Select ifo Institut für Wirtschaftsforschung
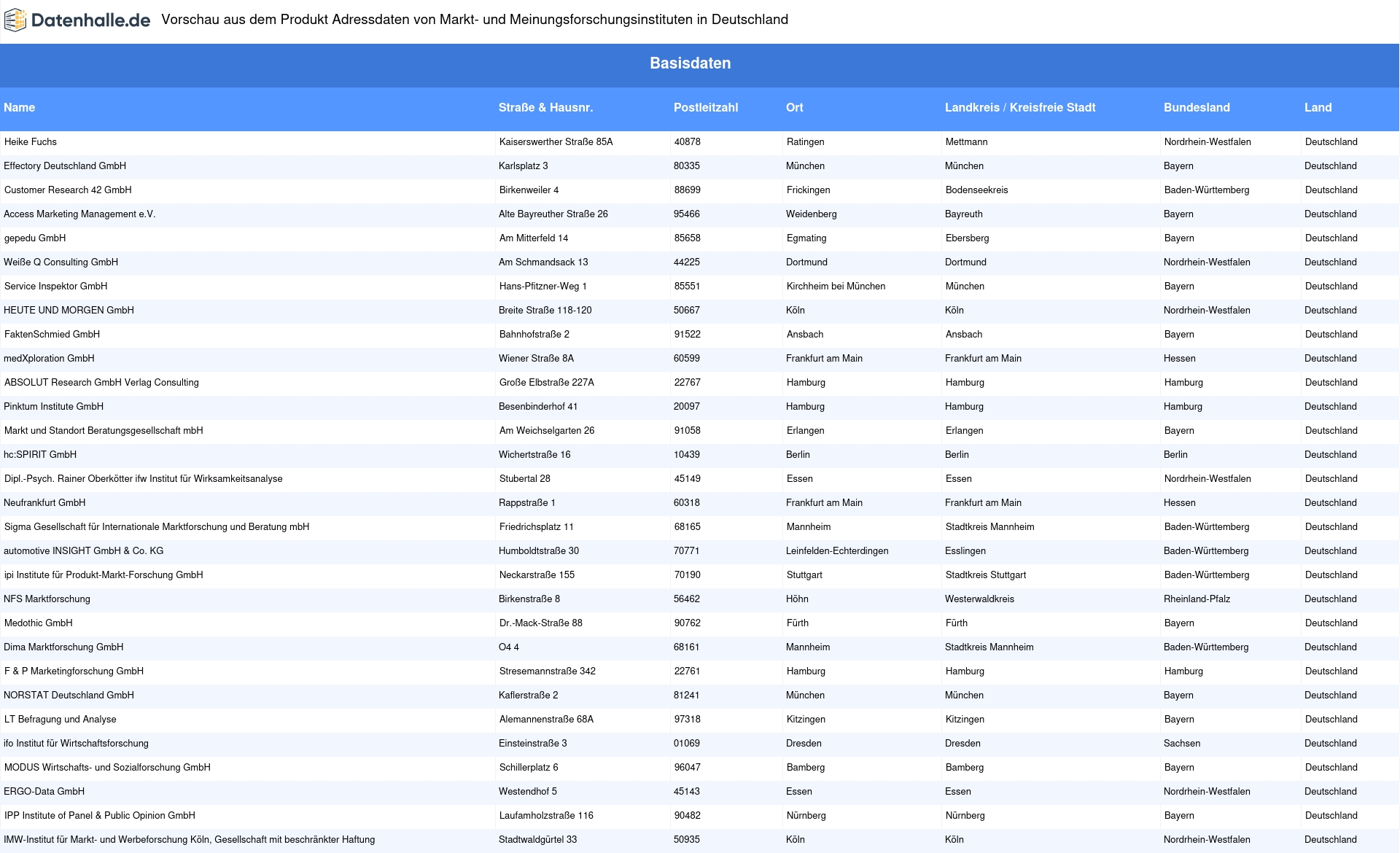This screenshot has height=853, width=1400. pos(76,743)
